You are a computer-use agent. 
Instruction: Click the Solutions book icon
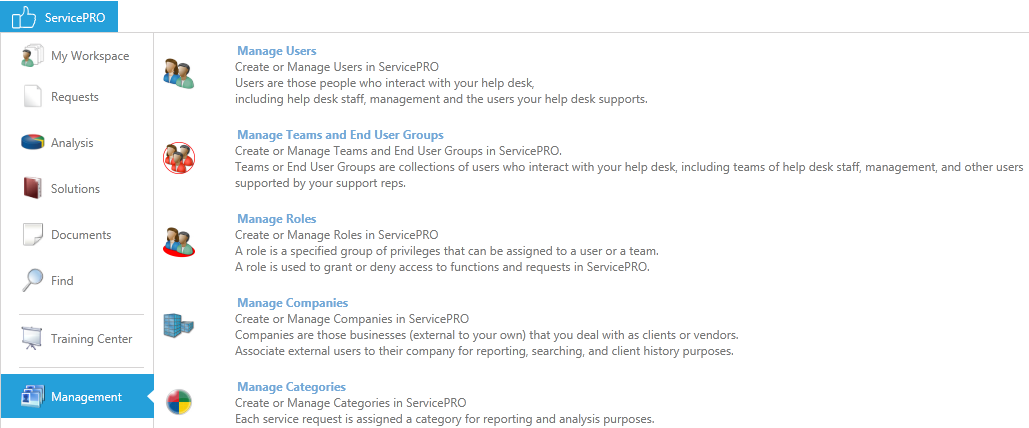(x=32, y=188)
